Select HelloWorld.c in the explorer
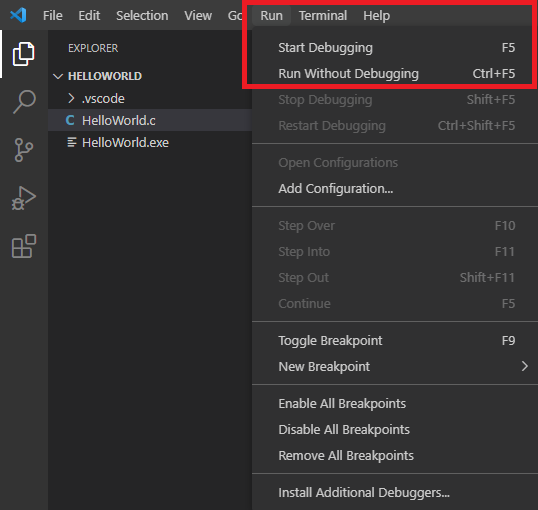Viewport: 538px width, 510px height. (x=150, y=120)
